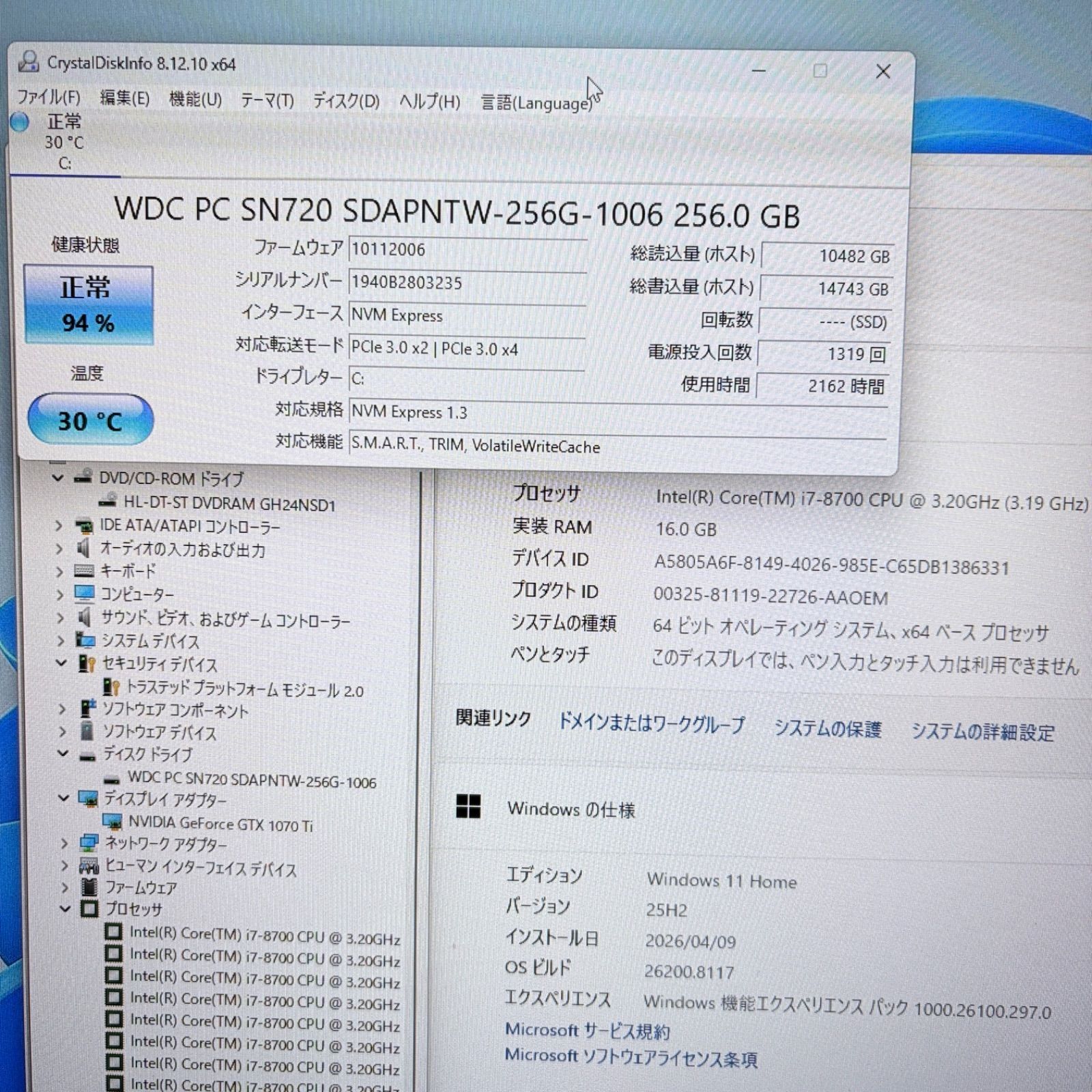Collapse the ディスプレイ アダプター node
Image resolution: width=1092 pixels, height=1092 pixels.
pyautogui.click(x=63, y=797)
